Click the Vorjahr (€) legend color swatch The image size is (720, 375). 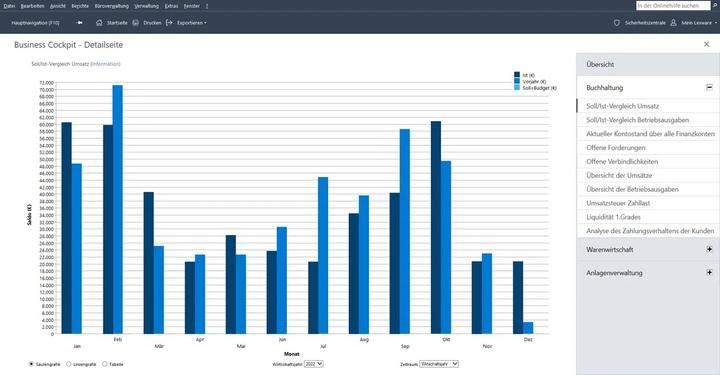pos(517,81)
